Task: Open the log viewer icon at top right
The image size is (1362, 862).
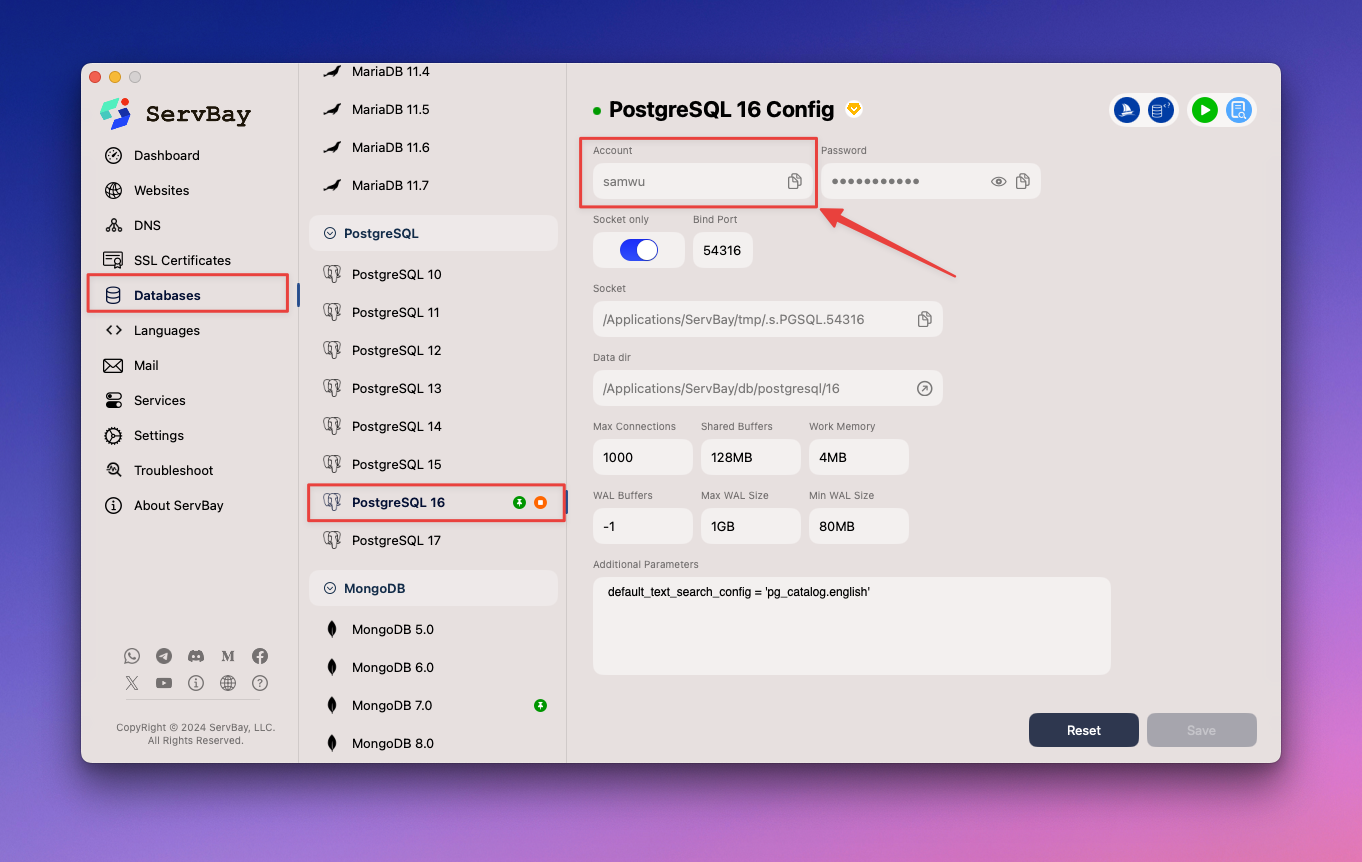Action: pos(1238,110)
